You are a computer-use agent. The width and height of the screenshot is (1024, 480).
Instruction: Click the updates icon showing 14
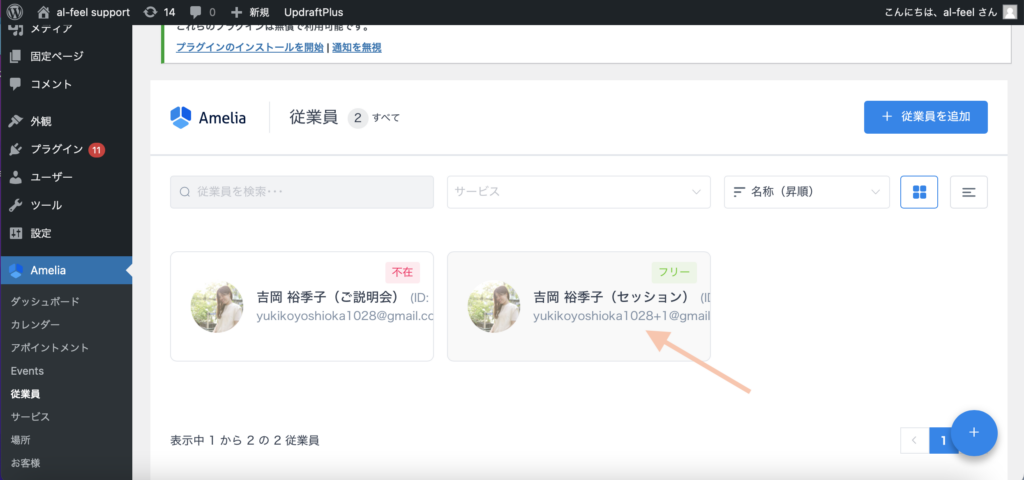160,12
